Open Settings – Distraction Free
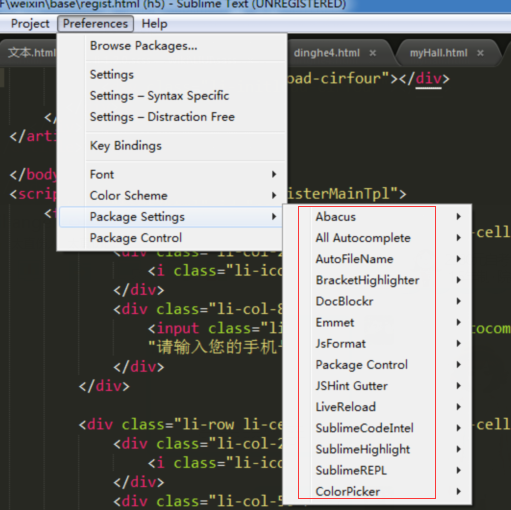This screenshot has height=510, width=511. [x=172, y=117]
